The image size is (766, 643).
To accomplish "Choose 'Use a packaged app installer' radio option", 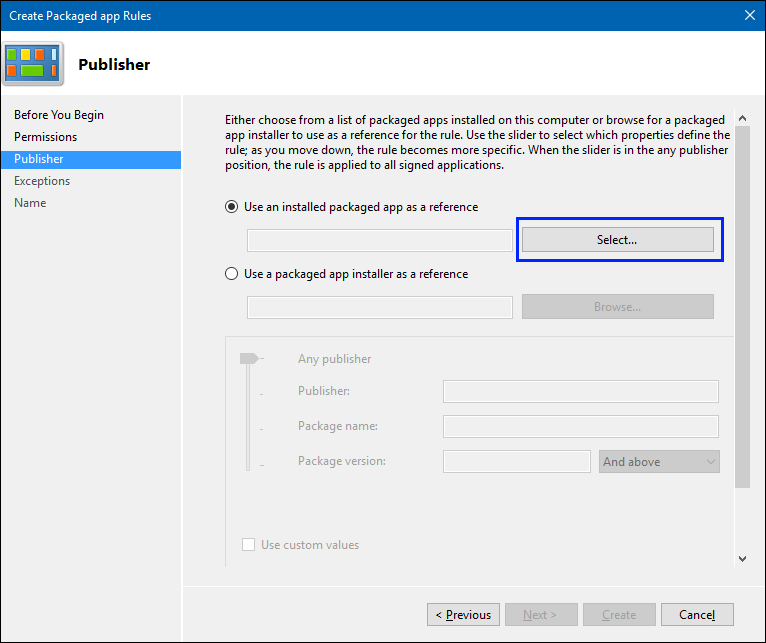I will (232, 273).
